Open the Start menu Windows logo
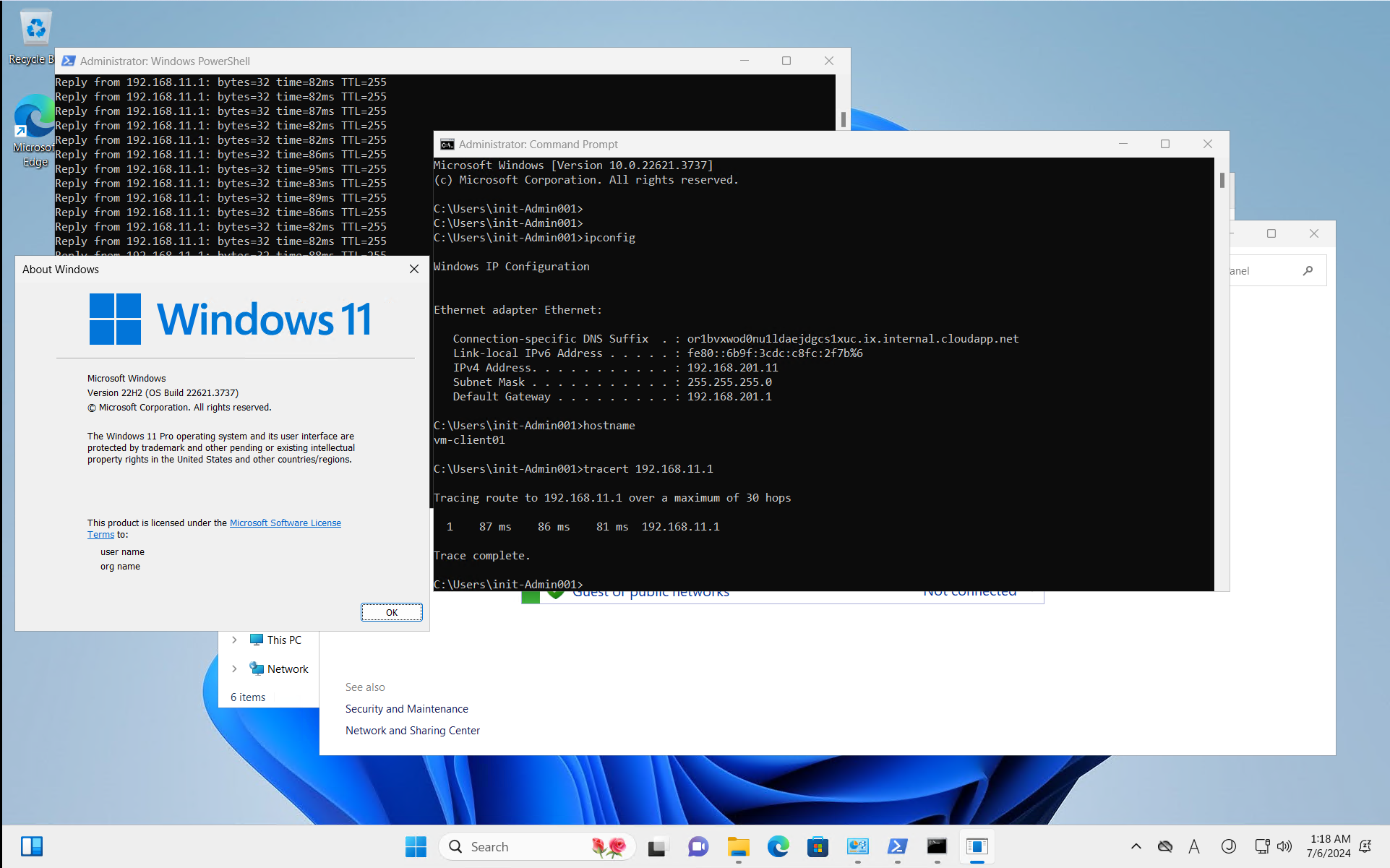Image resolution: width=1390 pixels, height=868 pixels. [x=416, y=846]
